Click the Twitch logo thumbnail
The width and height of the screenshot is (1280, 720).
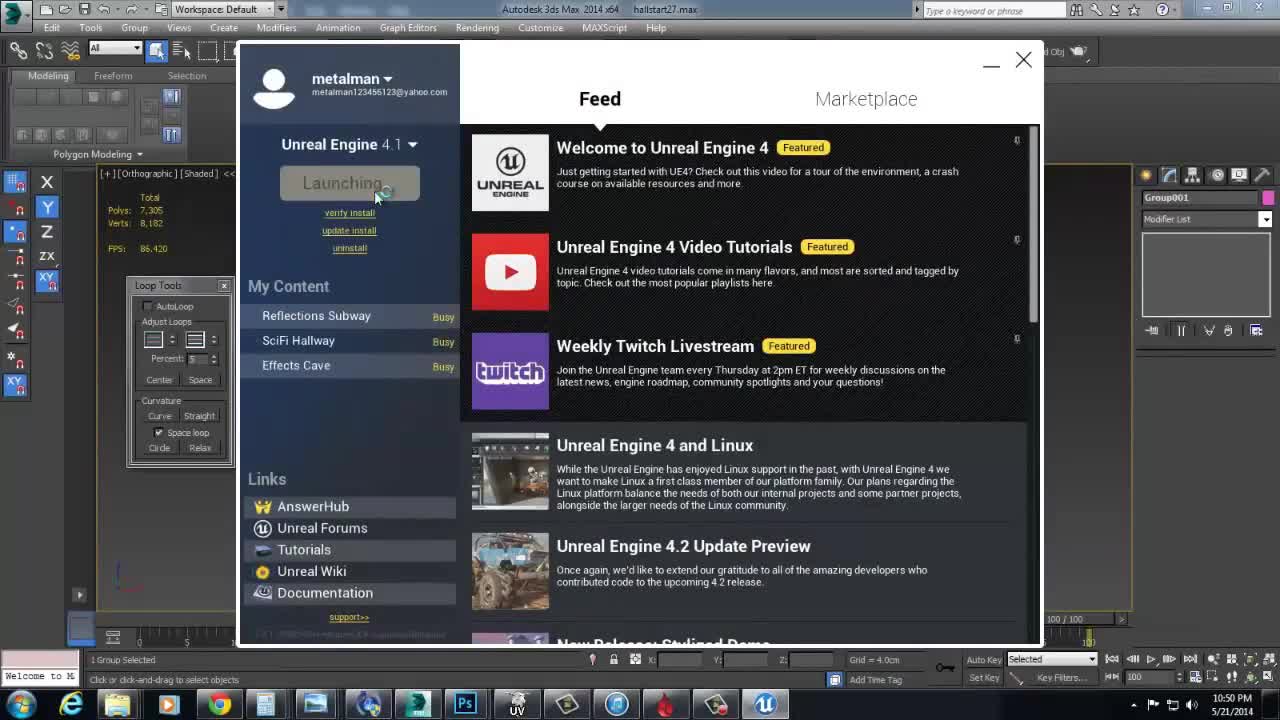(x=510, y=371)
